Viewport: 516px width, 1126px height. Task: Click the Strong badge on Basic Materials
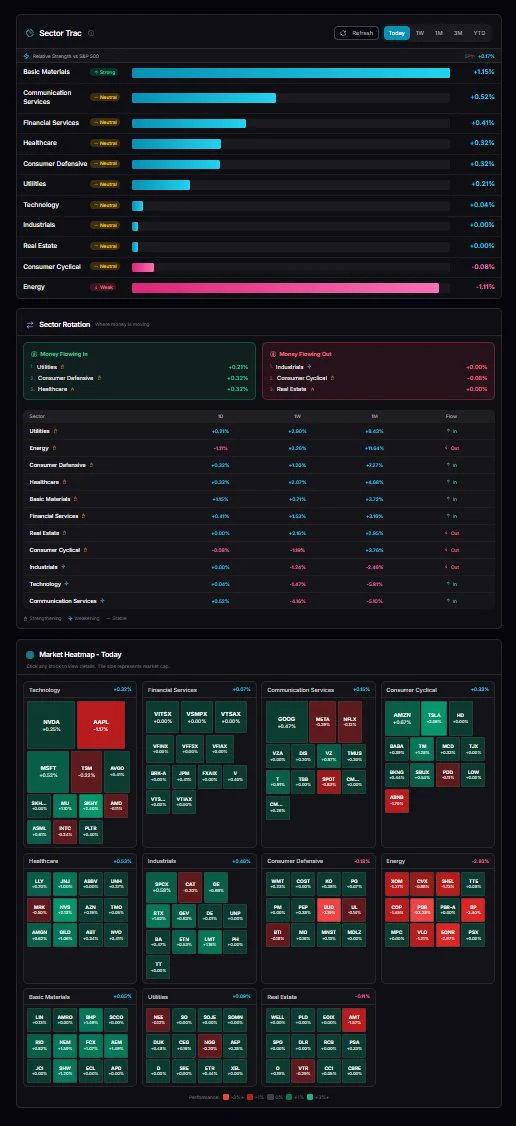[x=104, y=73]
